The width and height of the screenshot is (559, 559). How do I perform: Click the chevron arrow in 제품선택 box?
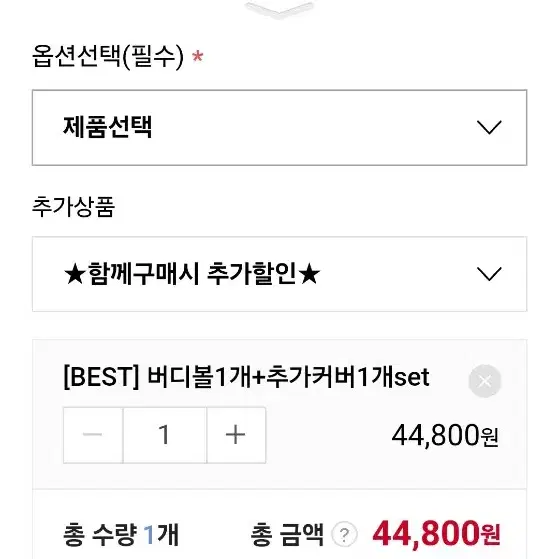click(489, 127)
